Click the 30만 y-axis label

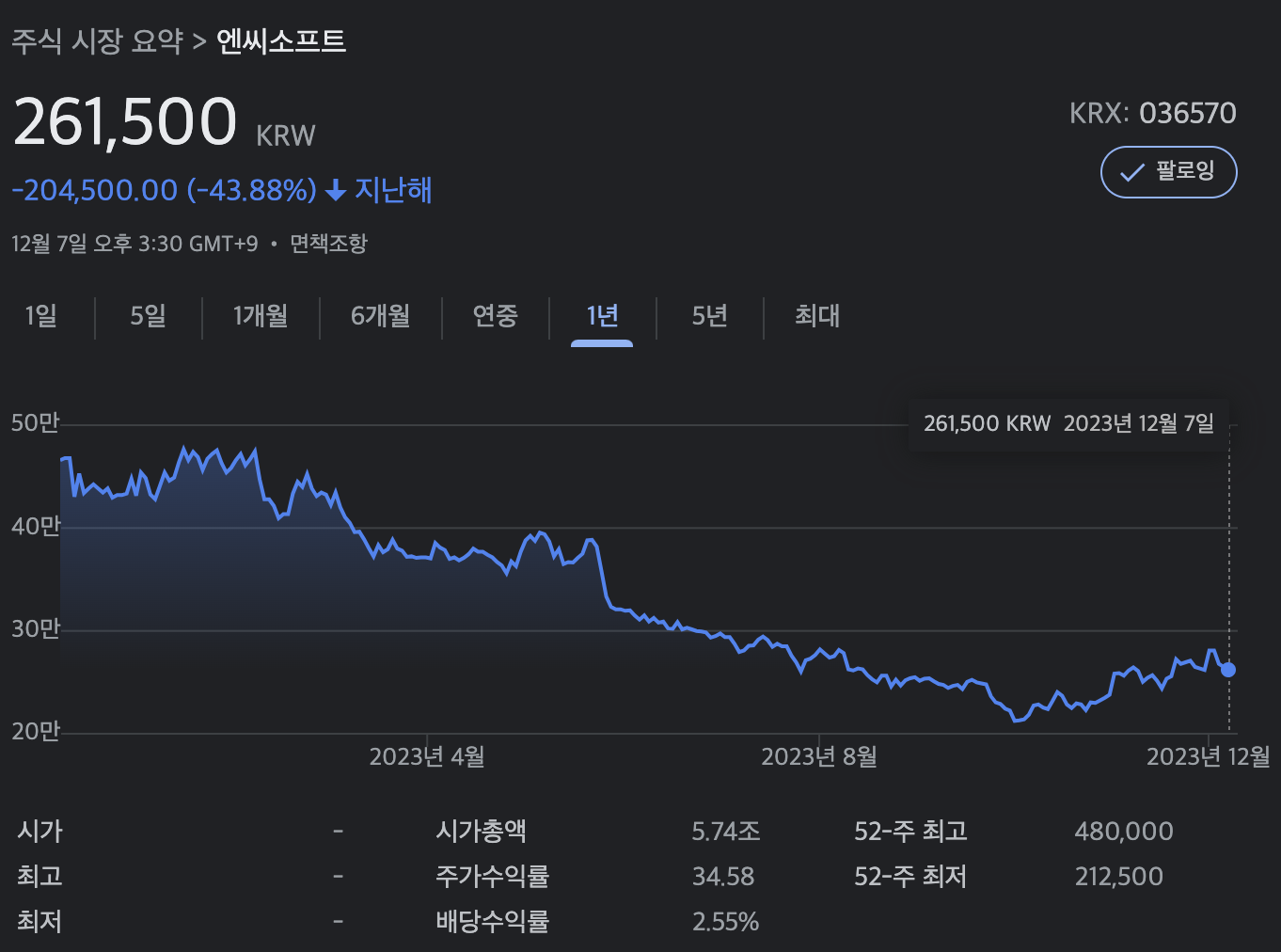35,629
